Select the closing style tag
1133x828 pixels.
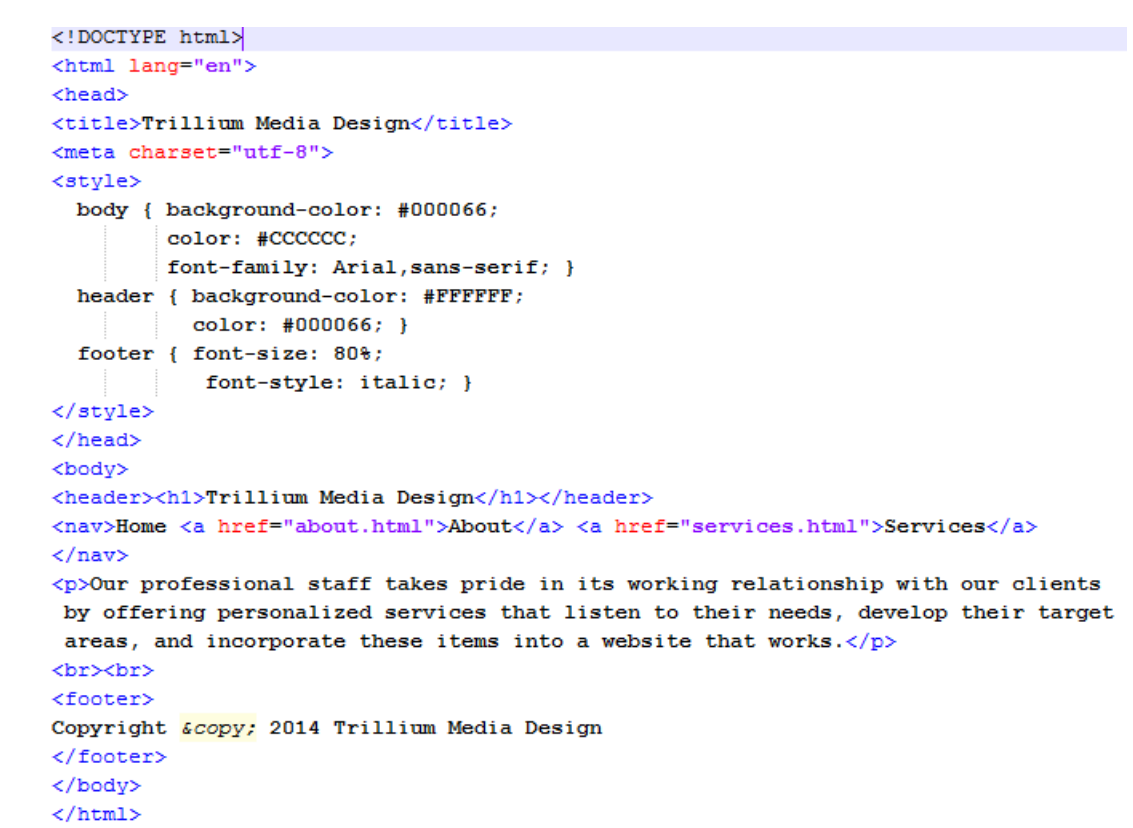[103, 412]
